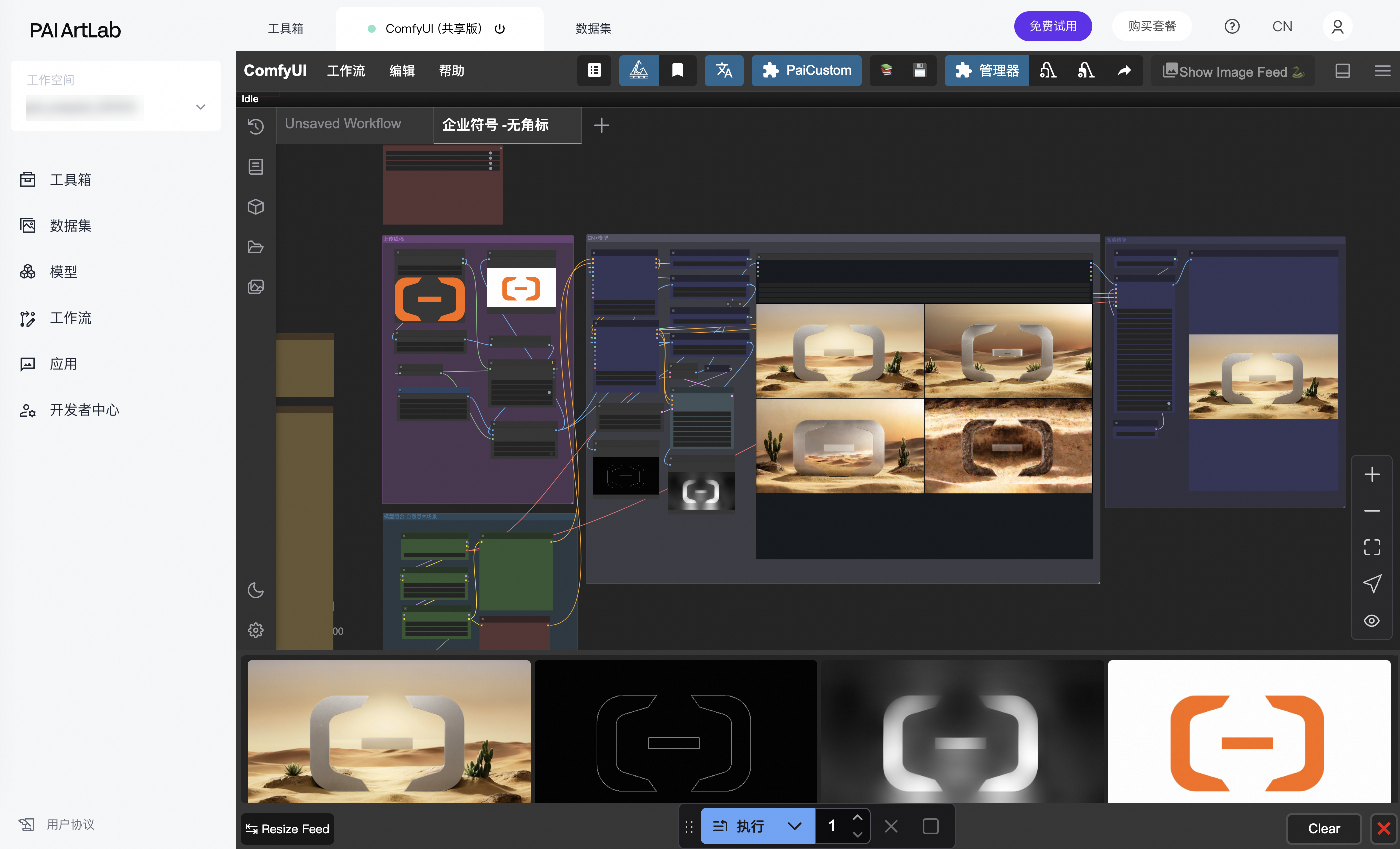Viewport: 1400px width, 849px height.
Task: Expand the workspace dropdown selector
Action: click(200, 107)
